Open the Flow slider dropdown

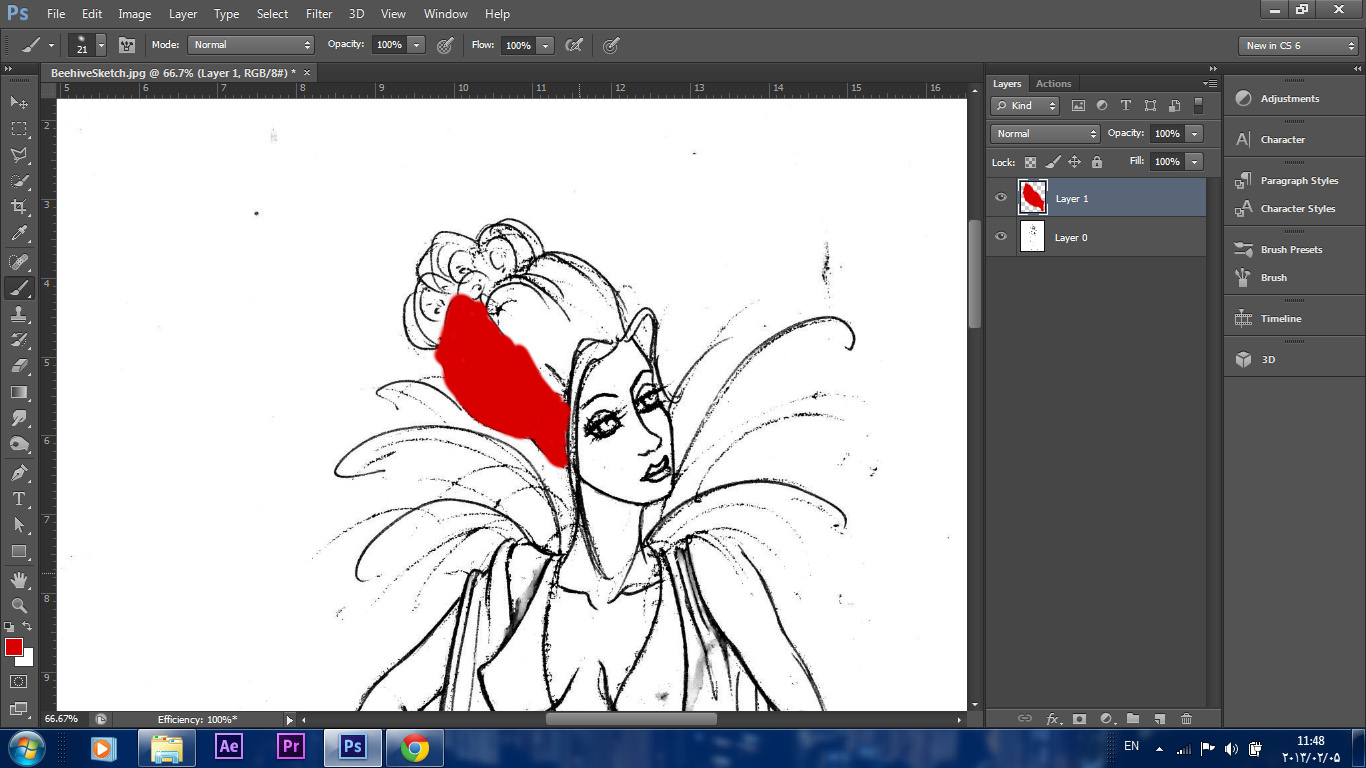click(x=545, y=45)
